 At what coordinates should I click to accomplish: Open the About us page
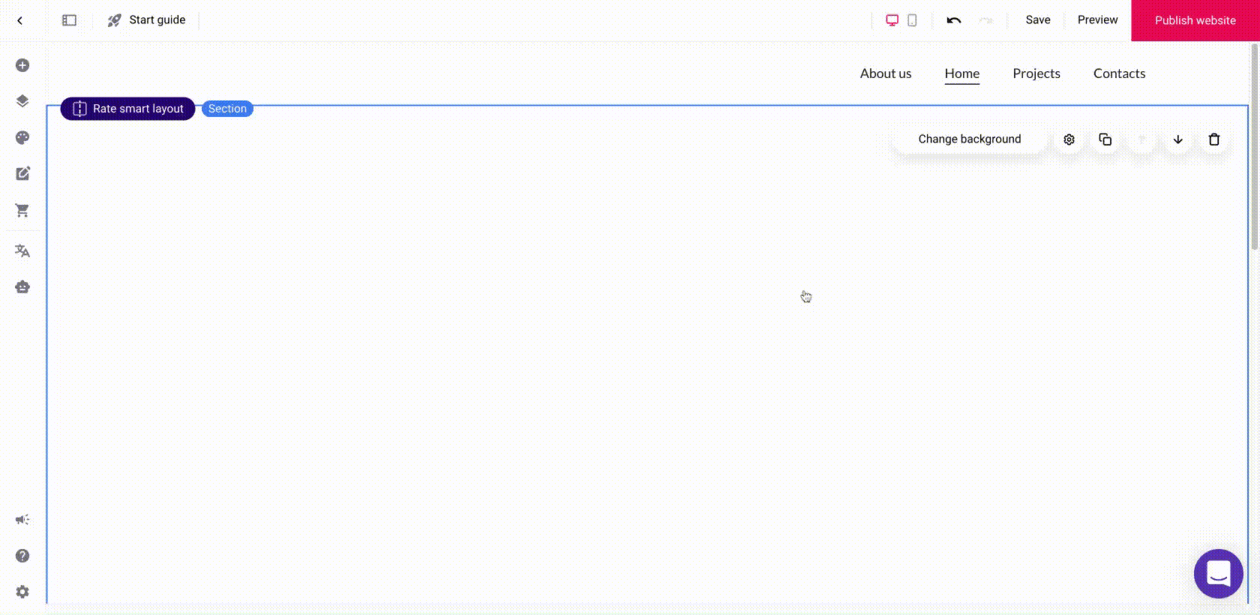click(885, 73)
